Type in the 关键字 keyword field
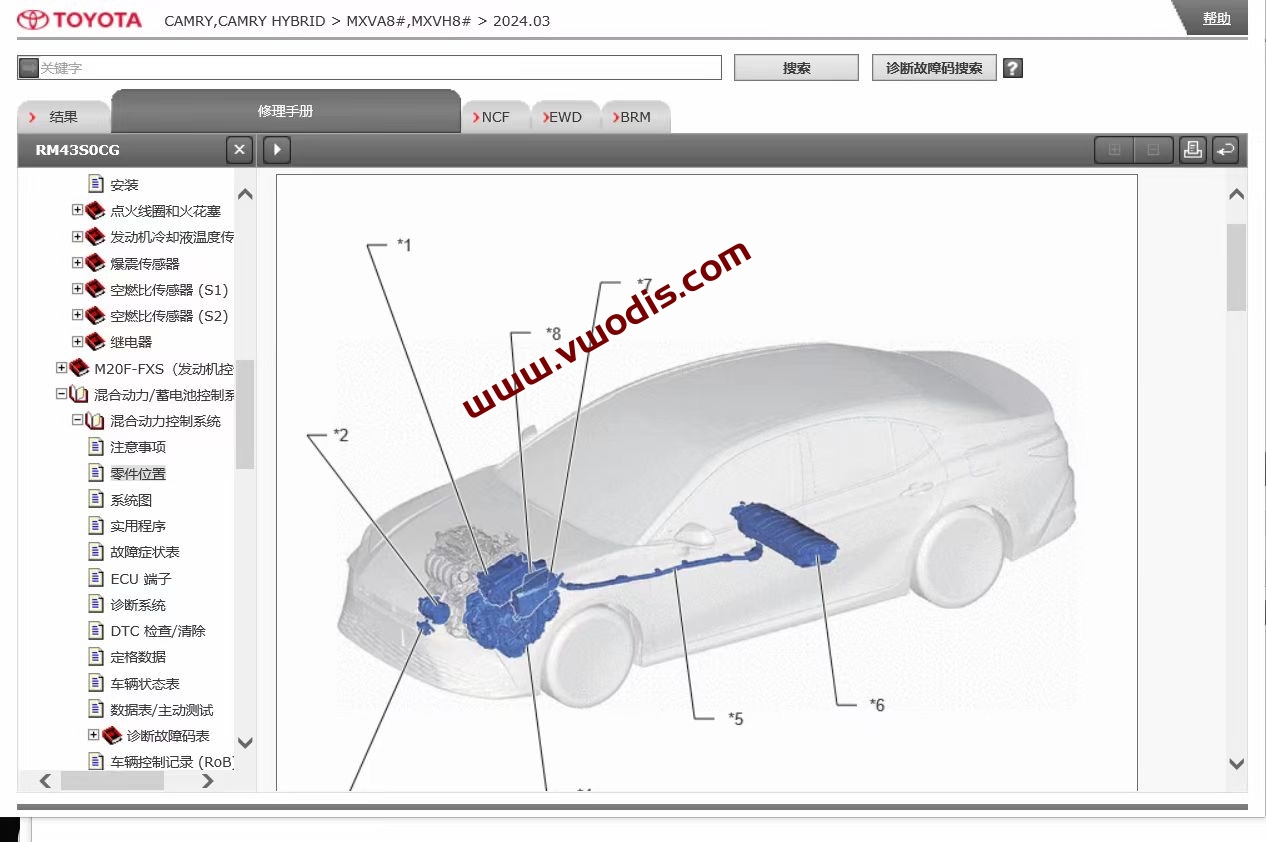This screenshot has width=1266, height=842. [x=370, y=67]
